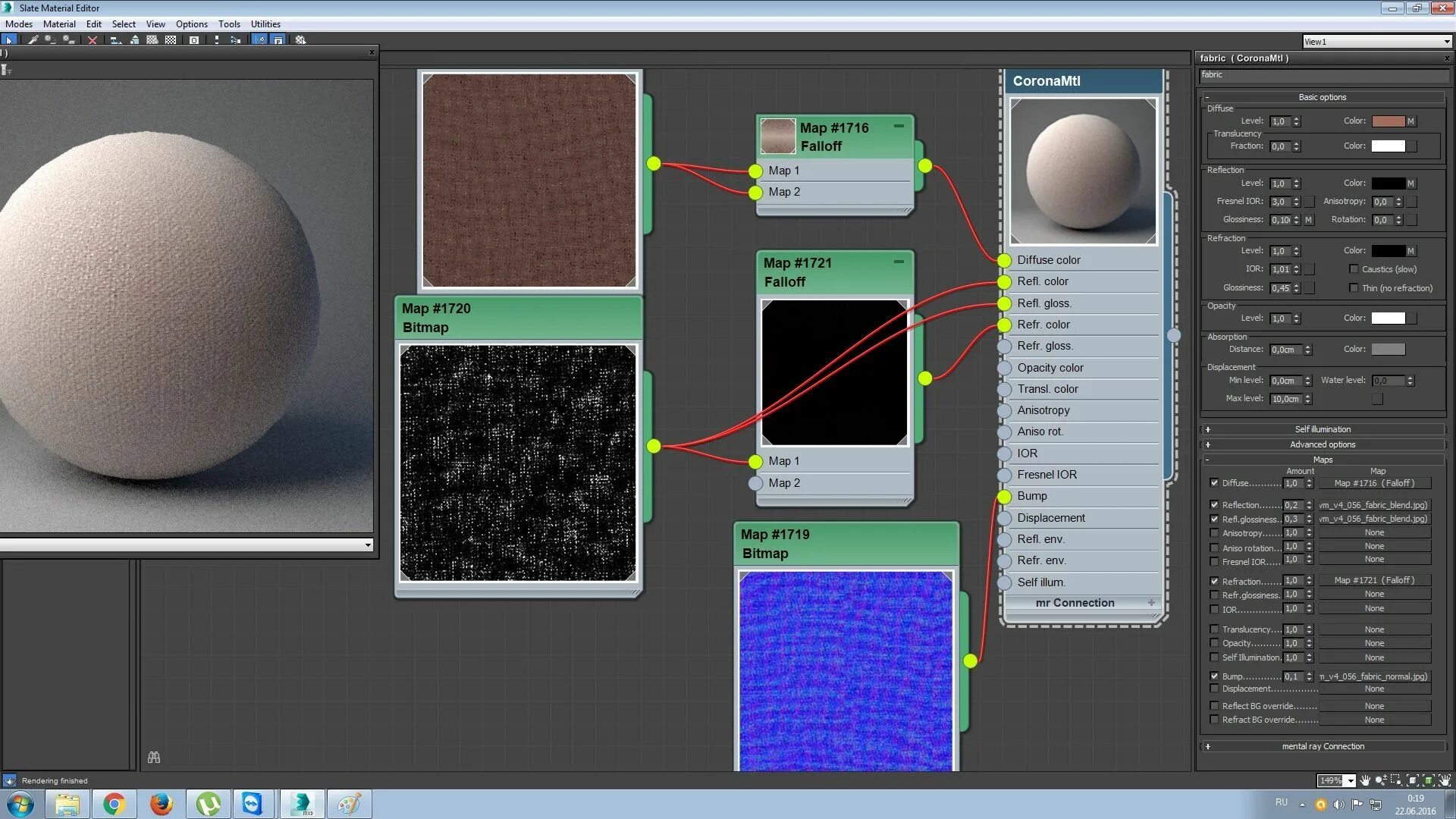Expand the Self illumination rollout
1456x819 pixels.
click(1323, 429)
